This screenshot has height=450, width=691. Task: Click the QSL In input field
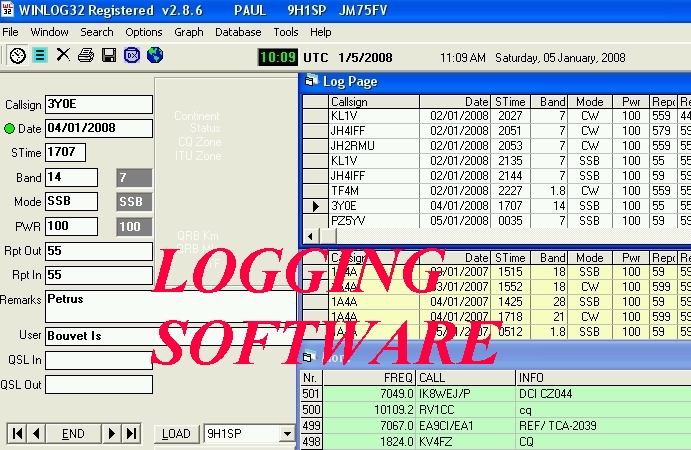tap(99, 361)
